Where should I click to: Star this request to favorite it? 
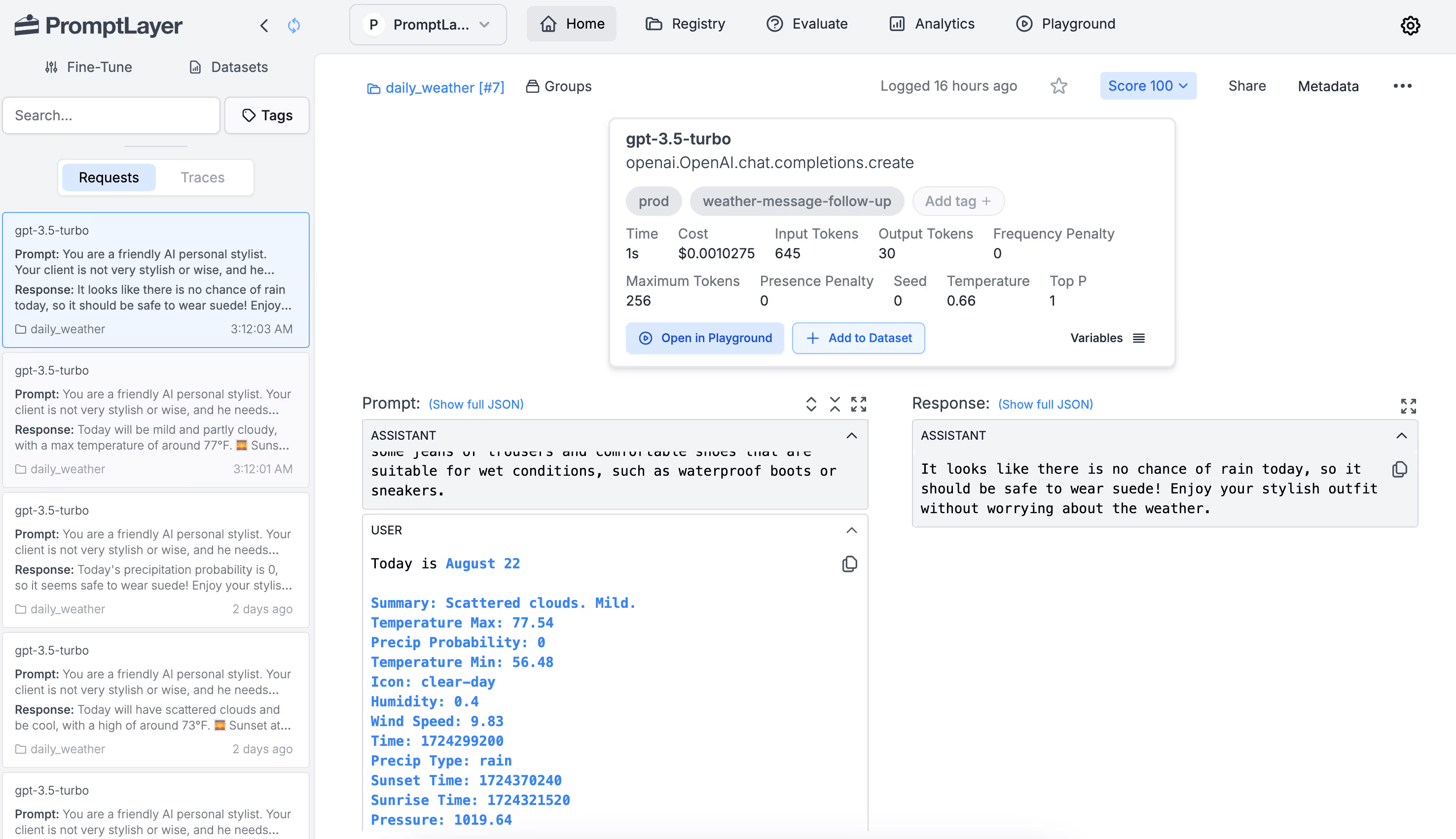(1058, 85)
